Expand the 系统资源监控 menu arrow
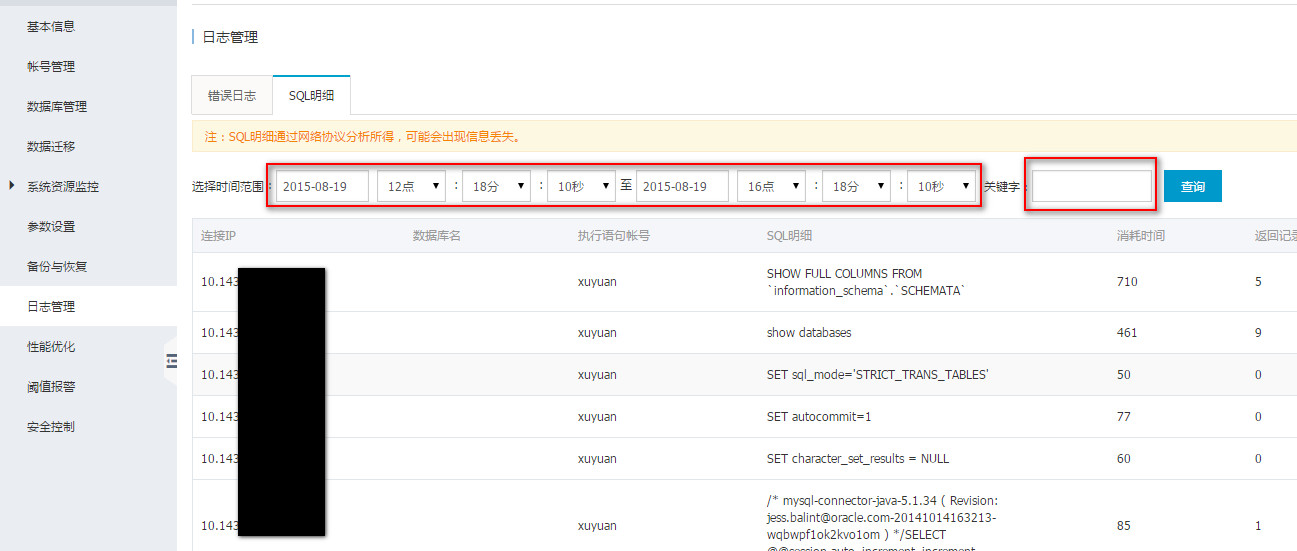This screenshot has height=551, width=1297. coord(11,186)
